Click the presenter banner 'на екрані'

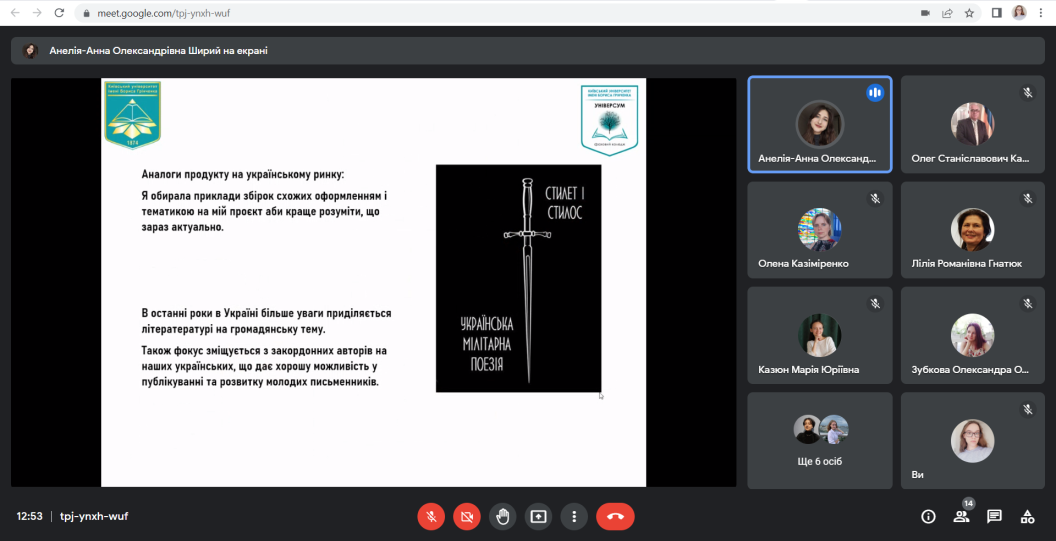pos(527,51)
